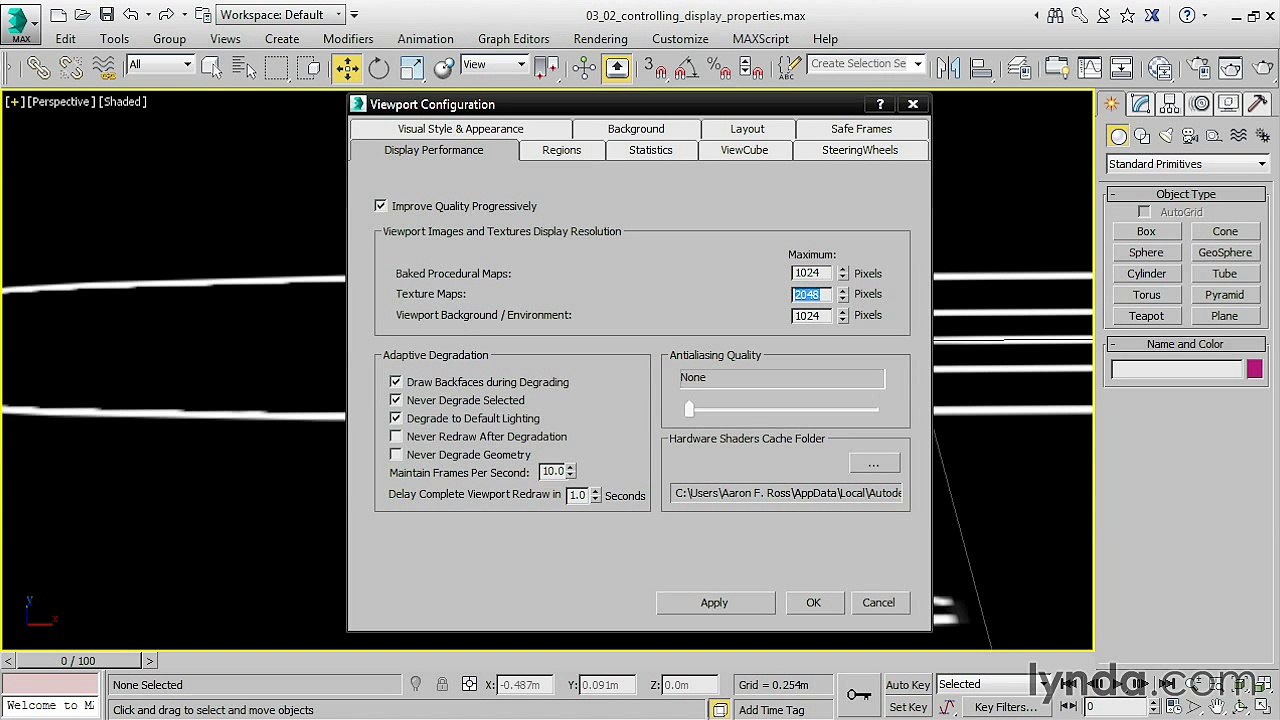Click the Redo arrow icon
Image resolution: width=1280 pixels, height=720 pixels.
(x=166, y=15)
